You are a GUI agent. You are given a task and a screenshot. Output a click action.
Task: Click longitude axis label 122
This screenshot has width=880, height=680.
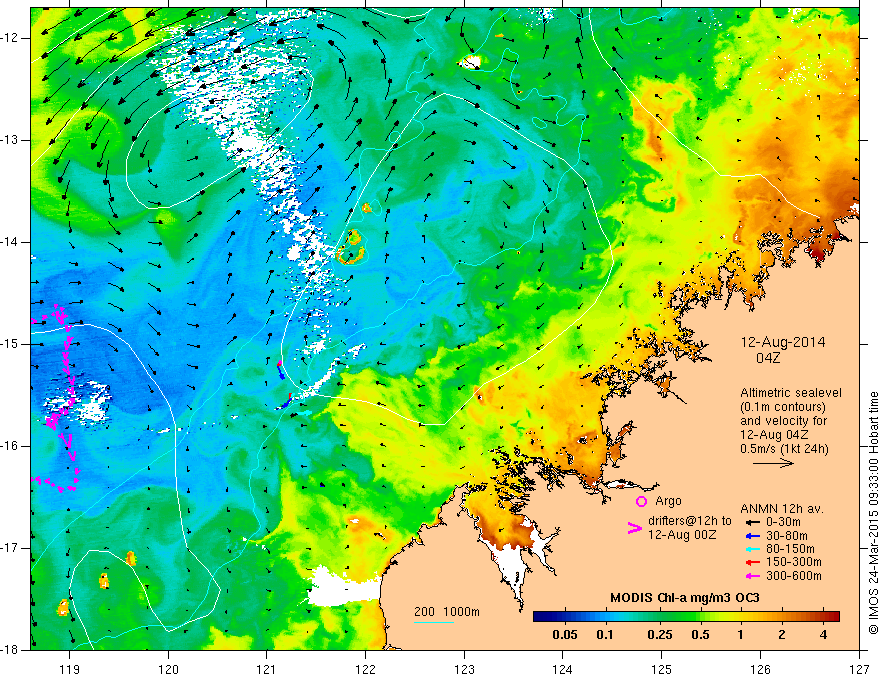pyautogui.click(x=365, y=669)
